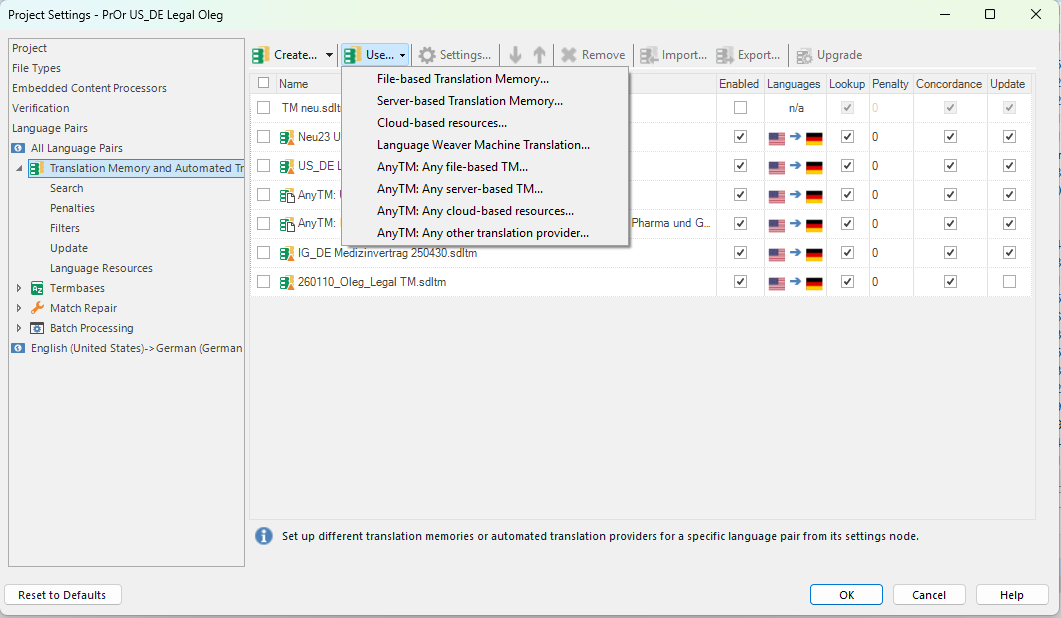Click the vertical scrollbar on the right
1061x618 pixels.
click(x=1054, y=300)
